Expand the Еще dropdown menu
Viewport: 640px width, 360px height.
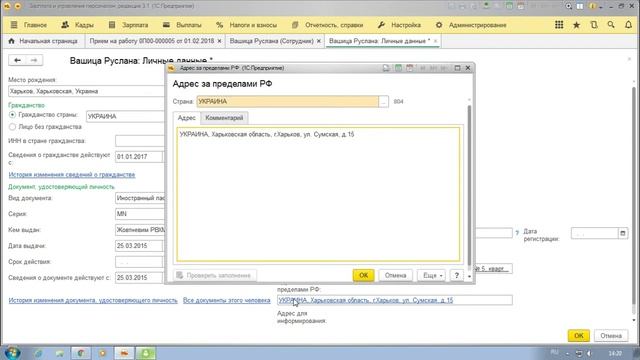[x=432, y=276]
